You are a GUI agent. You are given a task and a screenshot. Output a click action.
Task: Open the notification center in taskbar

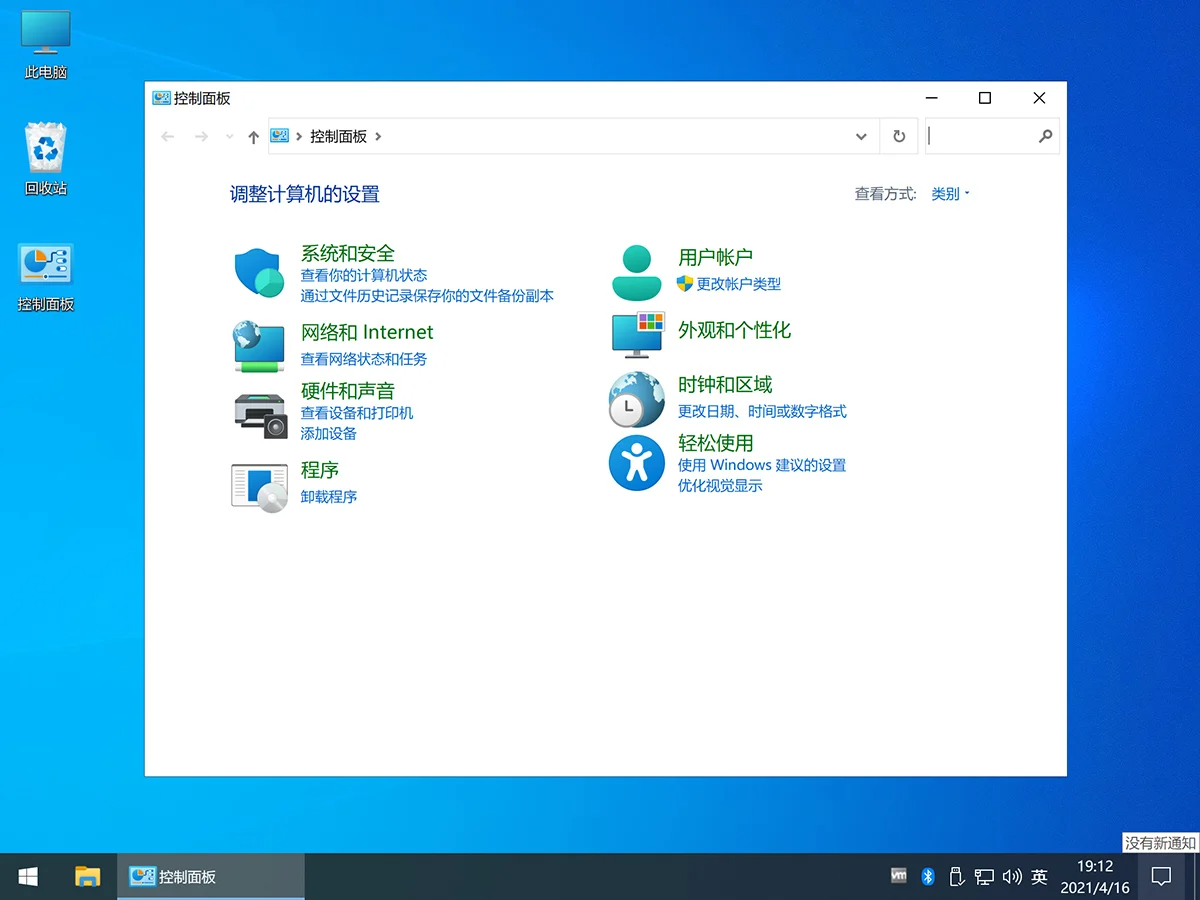click(x=1160, y=876)
